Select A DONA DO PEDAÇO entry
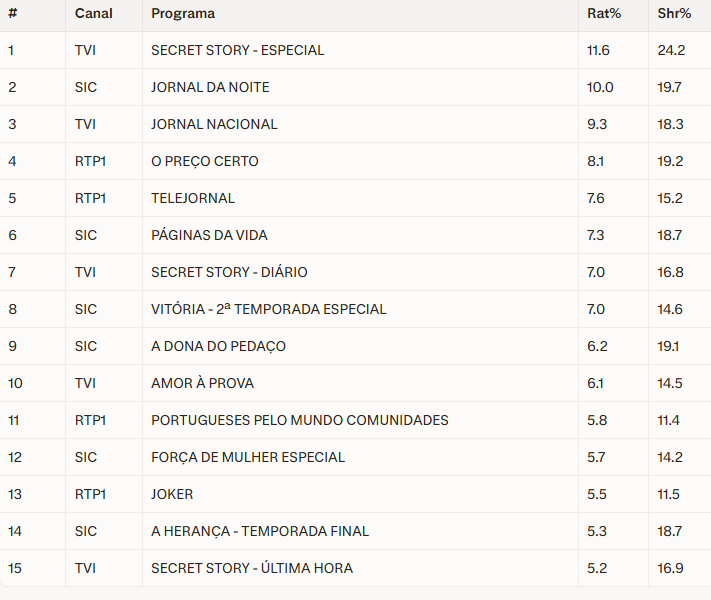Image resolution: width=711 pixels, height=600 pixels. (x=218, y=346)
